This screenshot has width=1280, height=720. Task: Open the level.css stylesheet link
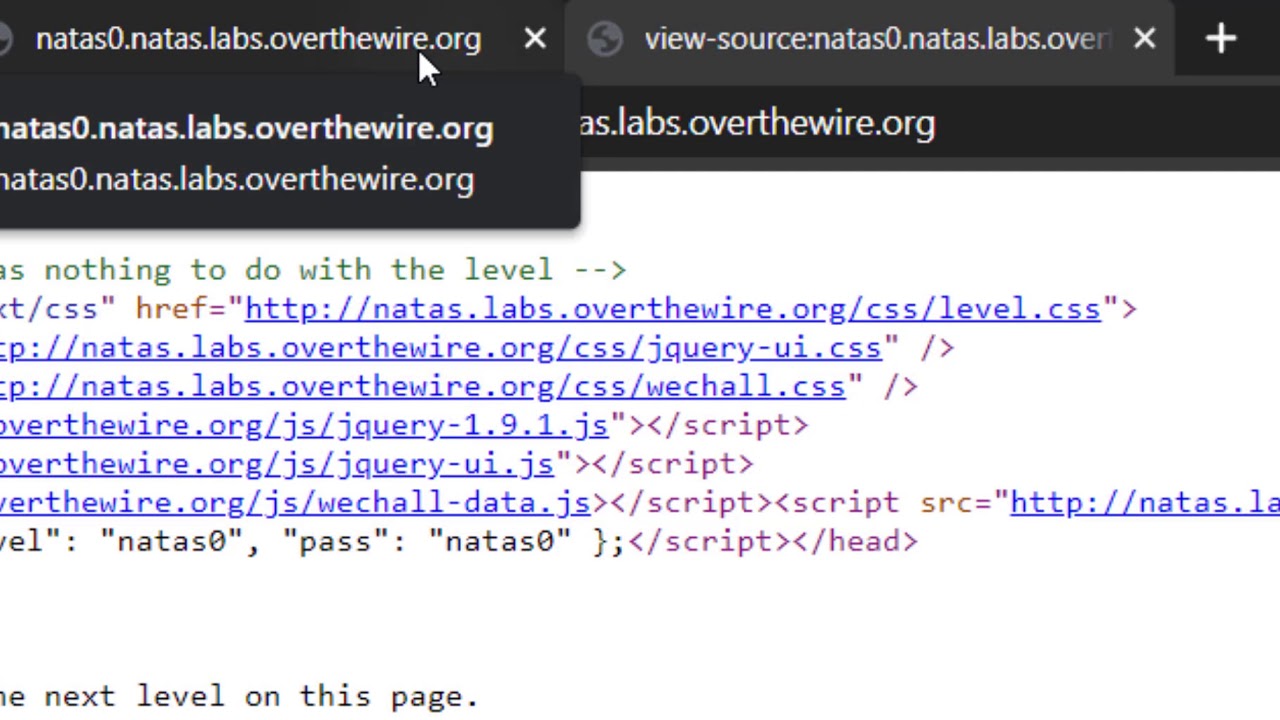(673, 309)
